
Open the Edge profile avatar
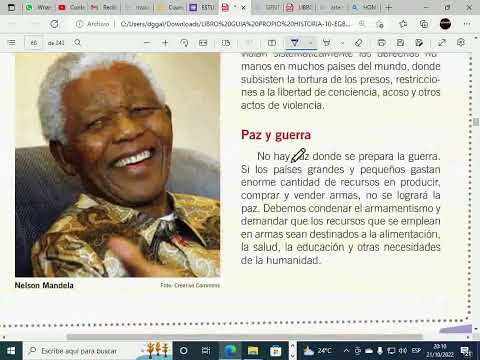(445, 24)
